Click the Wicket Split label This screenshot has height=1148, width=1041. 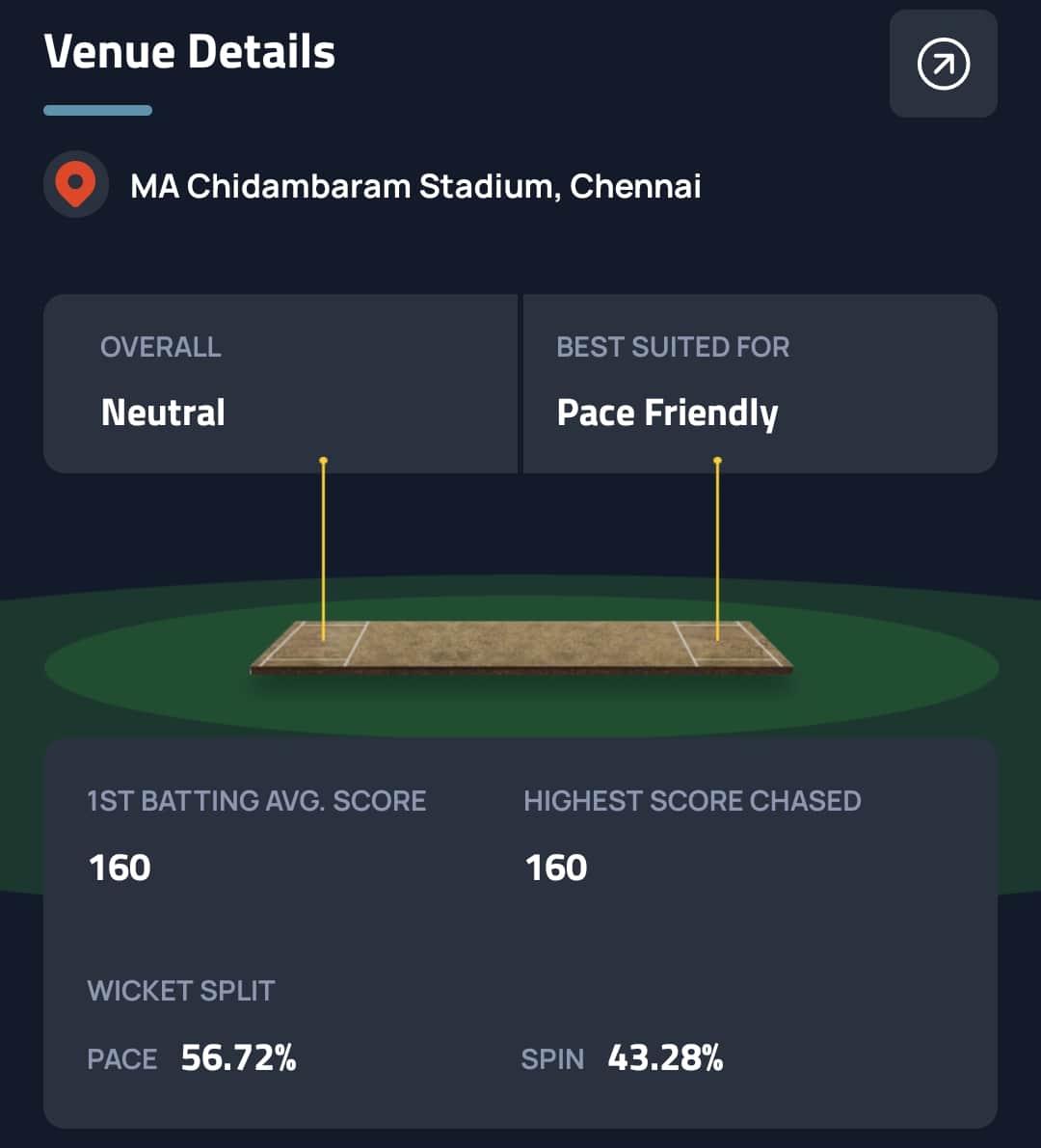(x=181, y=991)
